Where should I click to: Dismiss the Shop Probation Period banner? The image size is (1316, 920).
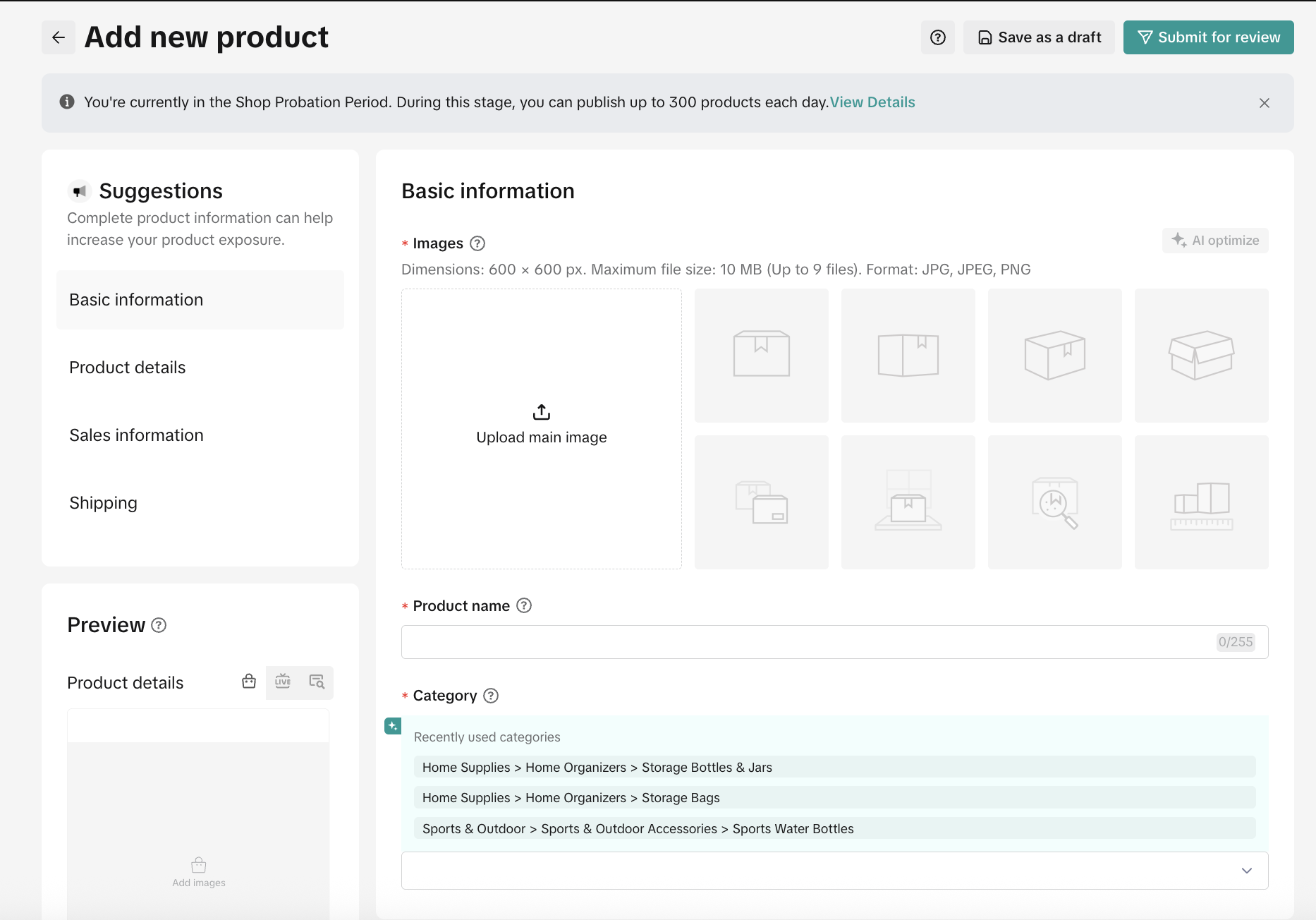[1264, 103]
